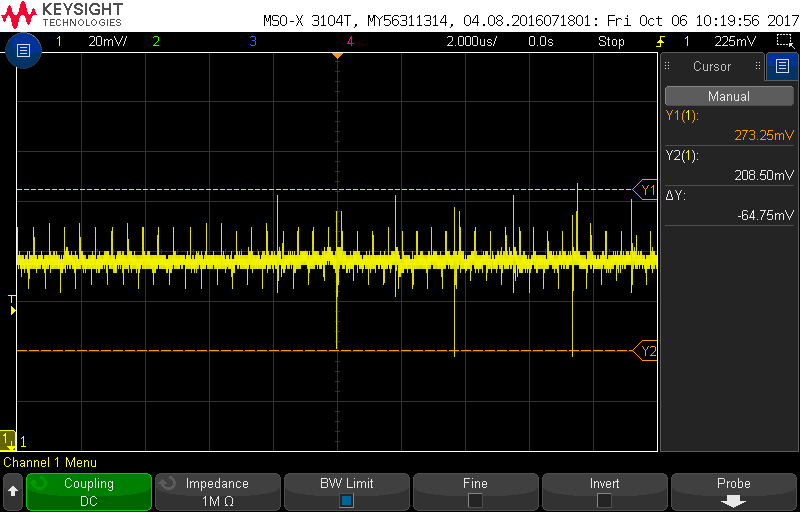
Task: Click the 2.000us/ timebase value
Action: pyautogui.click(x=471, y=41)
